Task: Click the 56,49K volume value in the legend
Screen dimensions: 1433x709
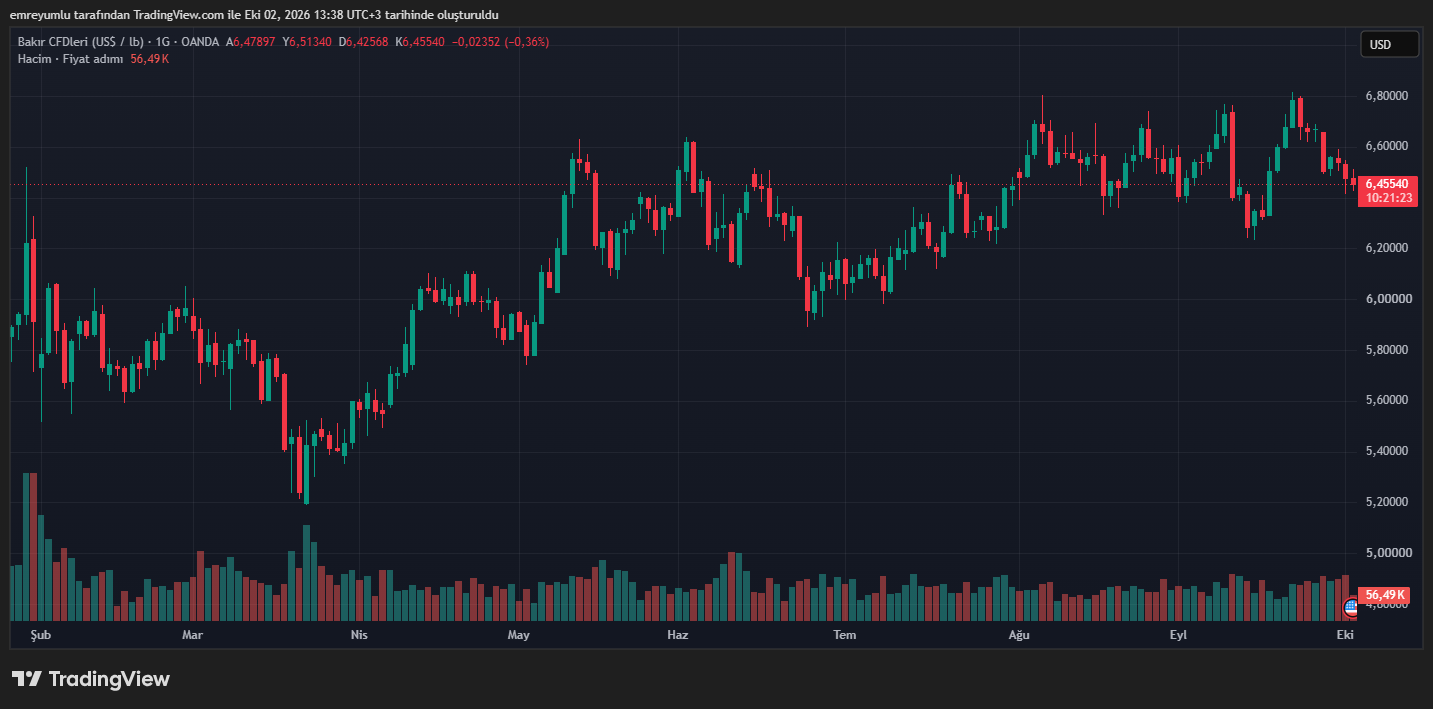Action: tap(150, 59)
